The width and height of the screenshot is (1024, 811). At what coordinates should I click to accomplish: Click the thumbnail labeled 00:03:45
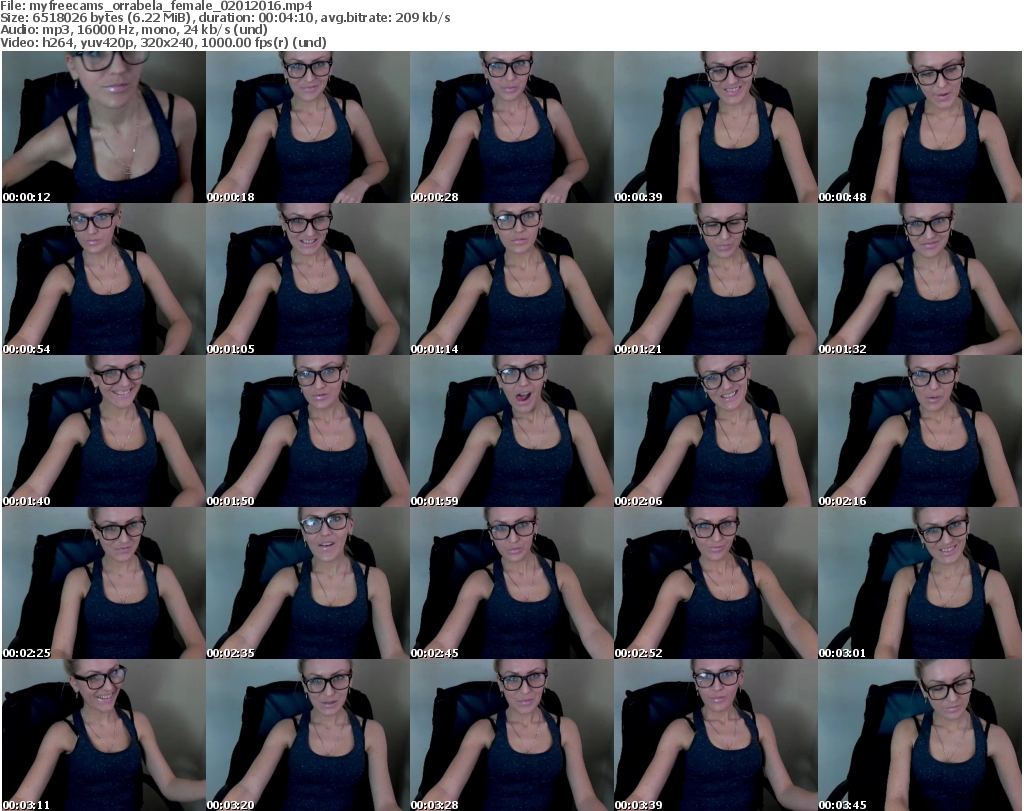coord(920,735)
